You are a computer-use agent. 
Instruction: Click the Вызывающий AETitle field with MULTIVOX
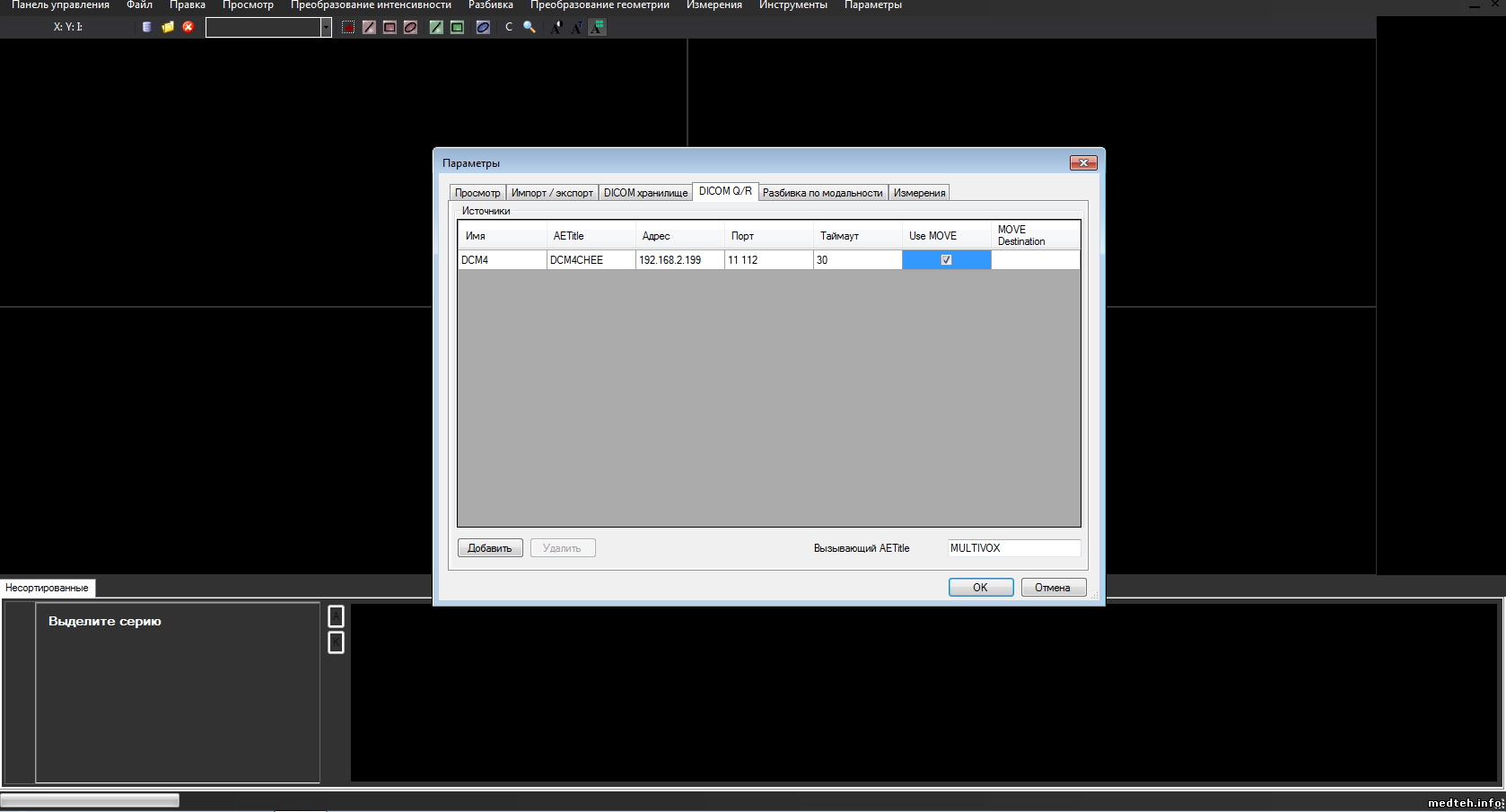[1013, 548]
